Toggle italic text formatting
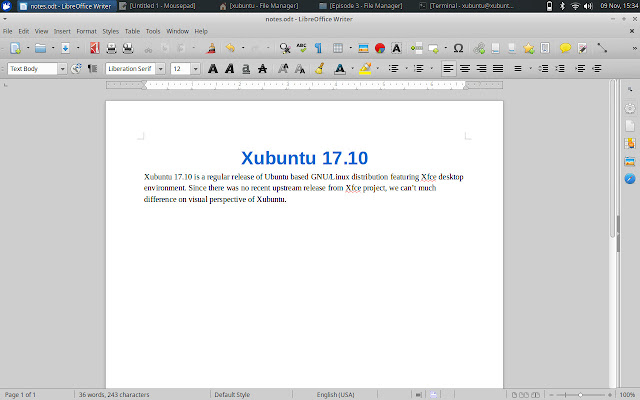The height and width of the screenshot is (400, 640). pos(229,69)
